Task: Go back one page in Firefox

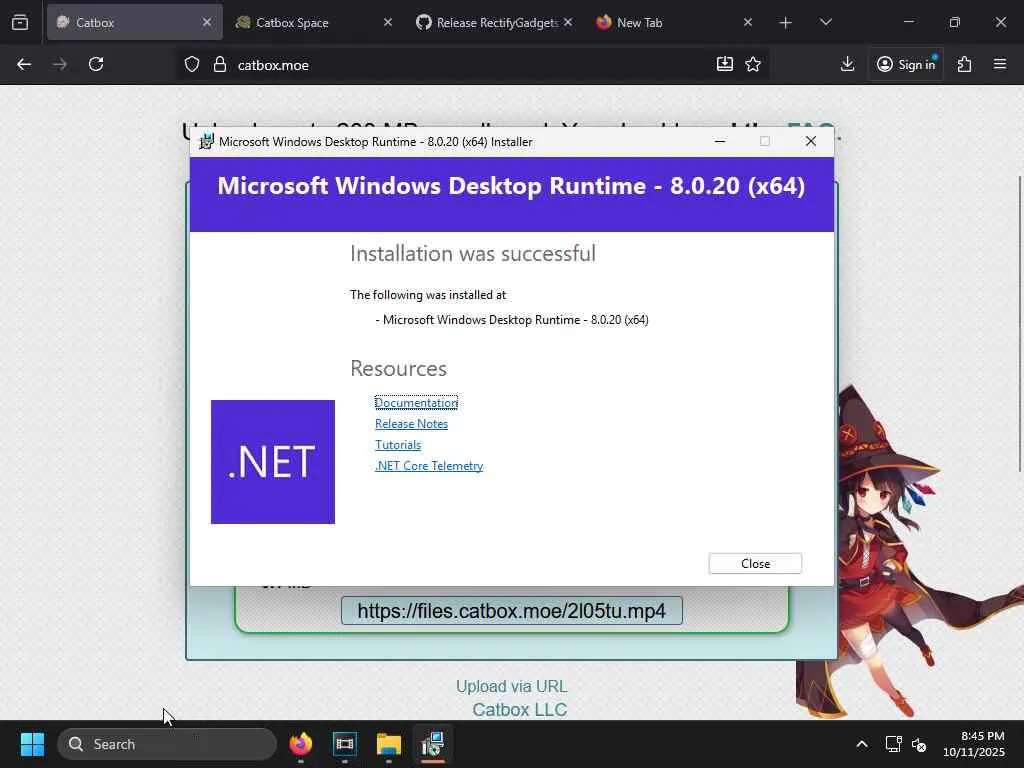Action: pyautogui.click(x=24, y=65)
